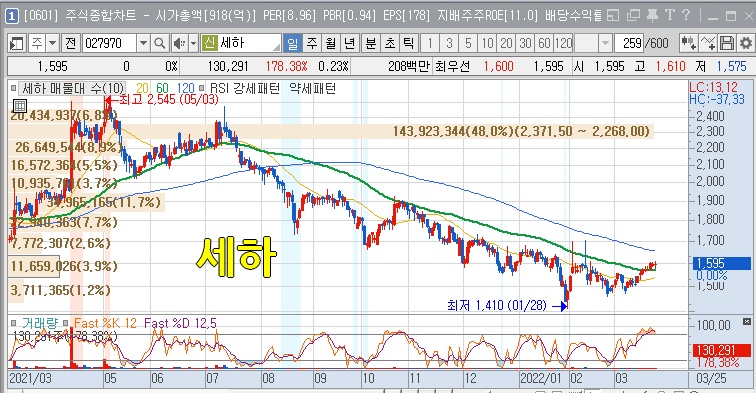756x393 pixels.
Task: Click the 거래량 volume label
Action: [x=40, y=323]
